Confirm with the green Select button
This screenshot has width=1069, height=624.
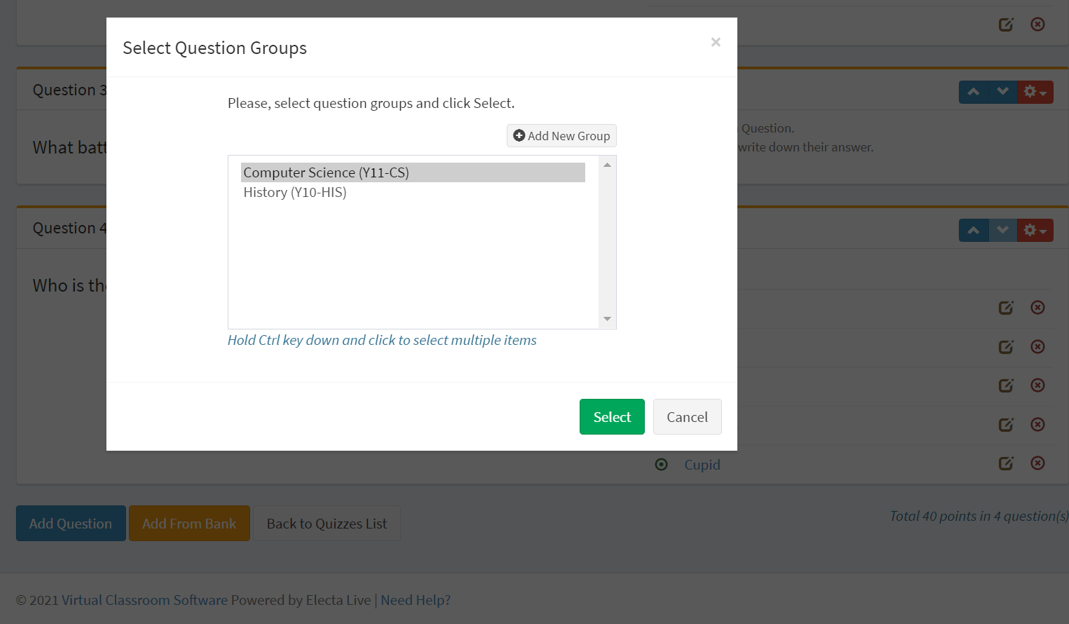(x=612, y=417)
